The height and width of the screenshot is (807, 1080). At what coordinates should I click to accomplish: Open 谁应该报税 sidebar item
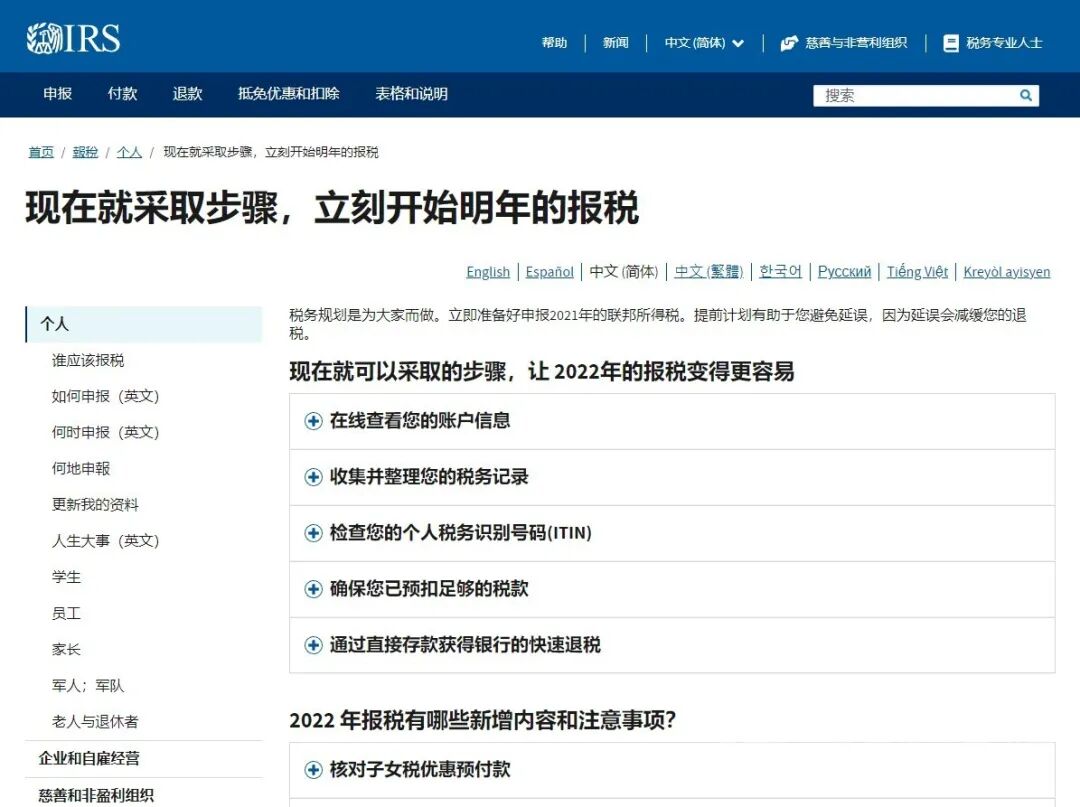click(88, 360)
